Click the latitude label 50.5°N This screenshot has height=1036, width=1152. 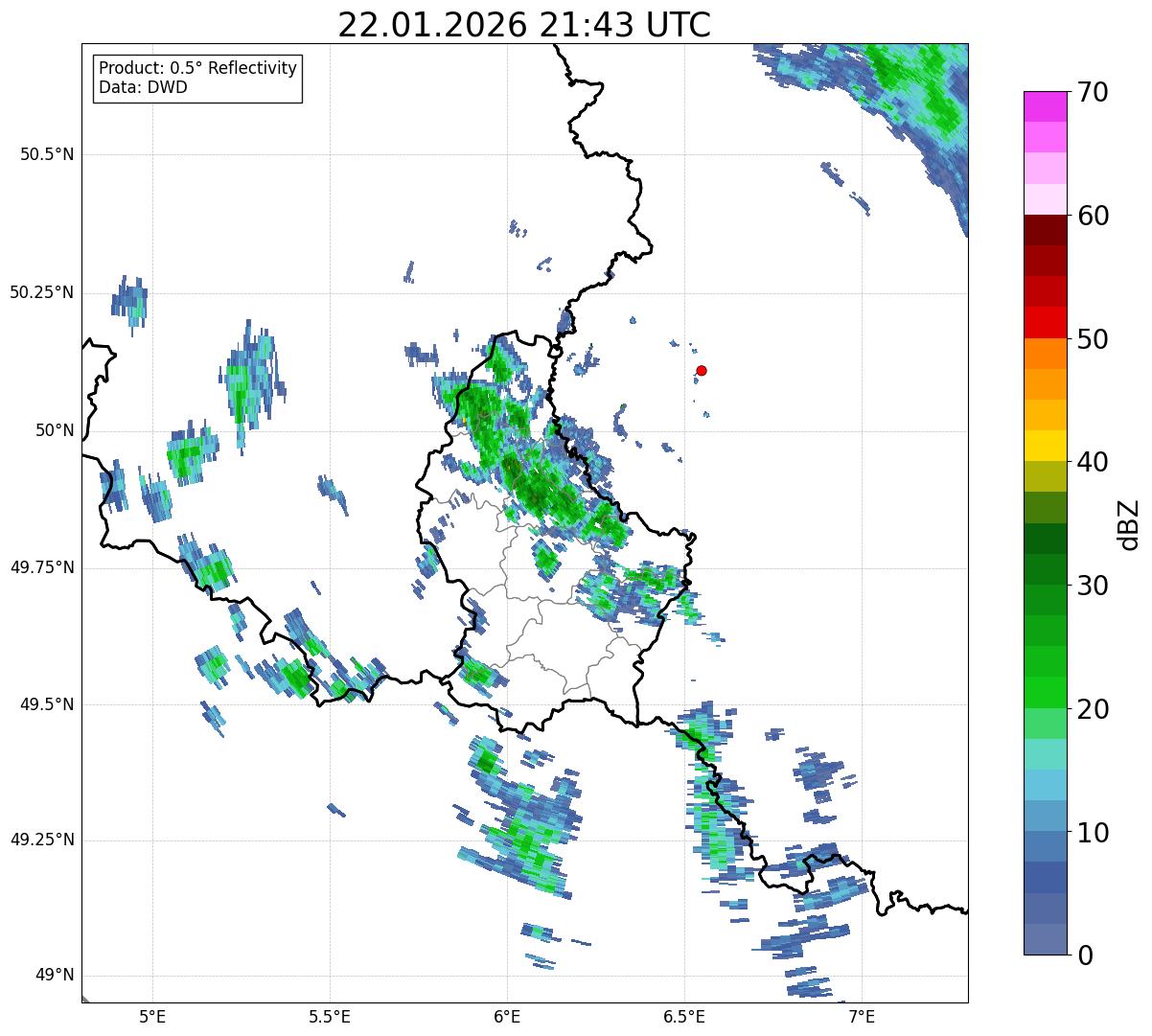(x=47, y=154)
